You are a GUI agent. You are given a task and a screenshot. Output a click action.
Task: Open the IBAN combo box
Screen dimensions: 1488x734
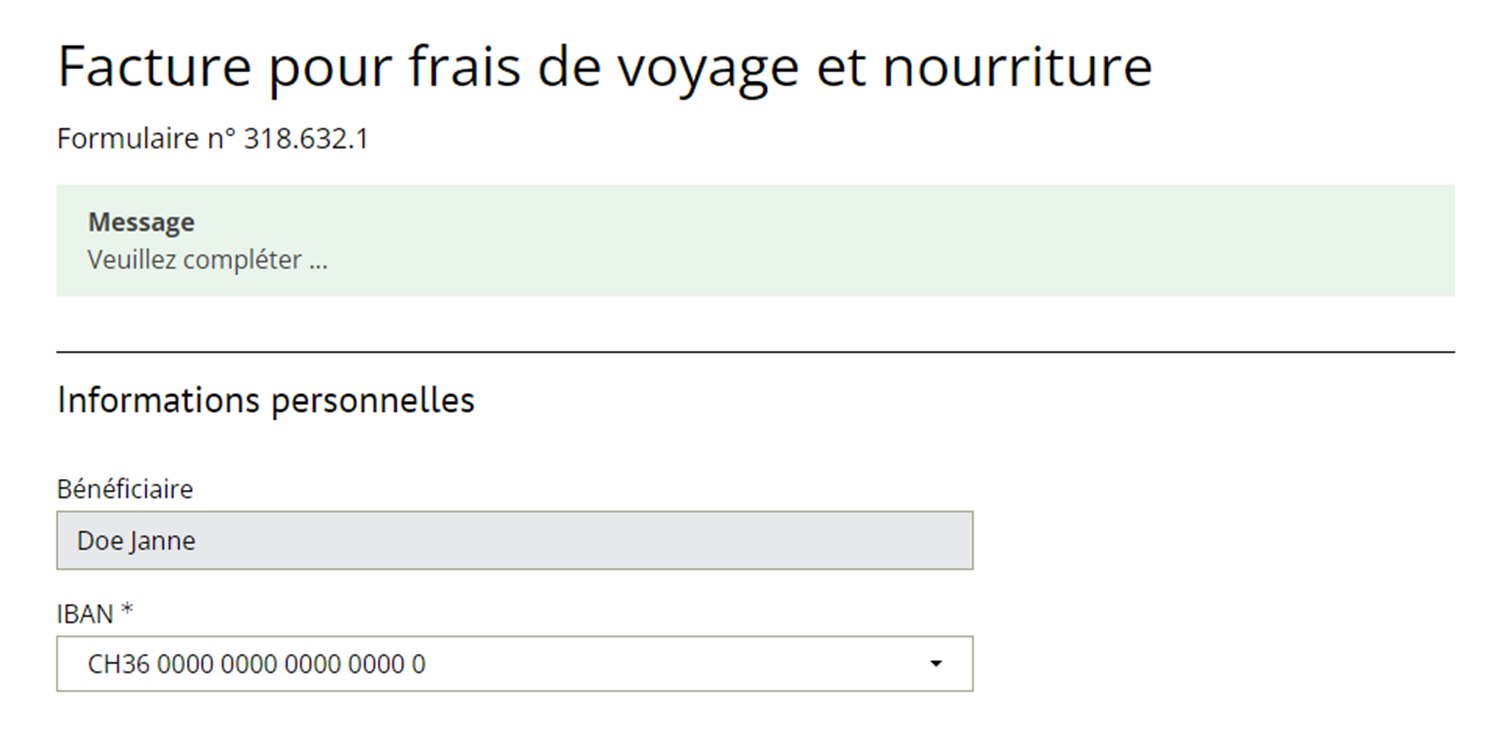(x=514, y=664)
